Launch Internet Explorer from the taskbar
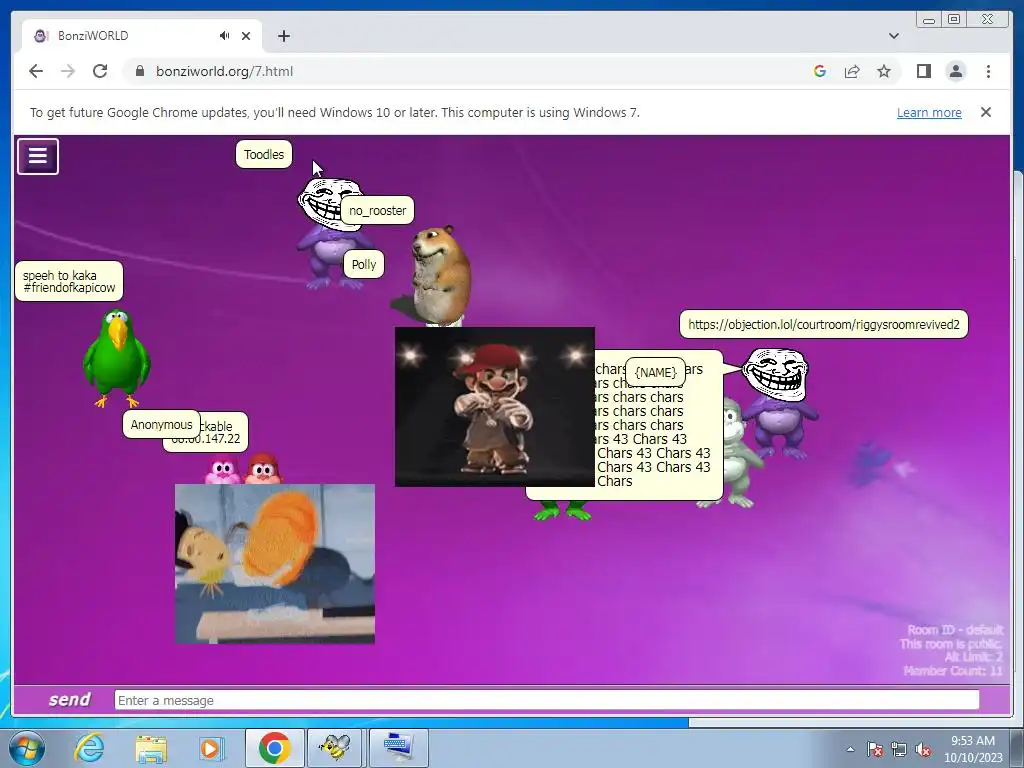1024x768 pixels. coord(89,748)
